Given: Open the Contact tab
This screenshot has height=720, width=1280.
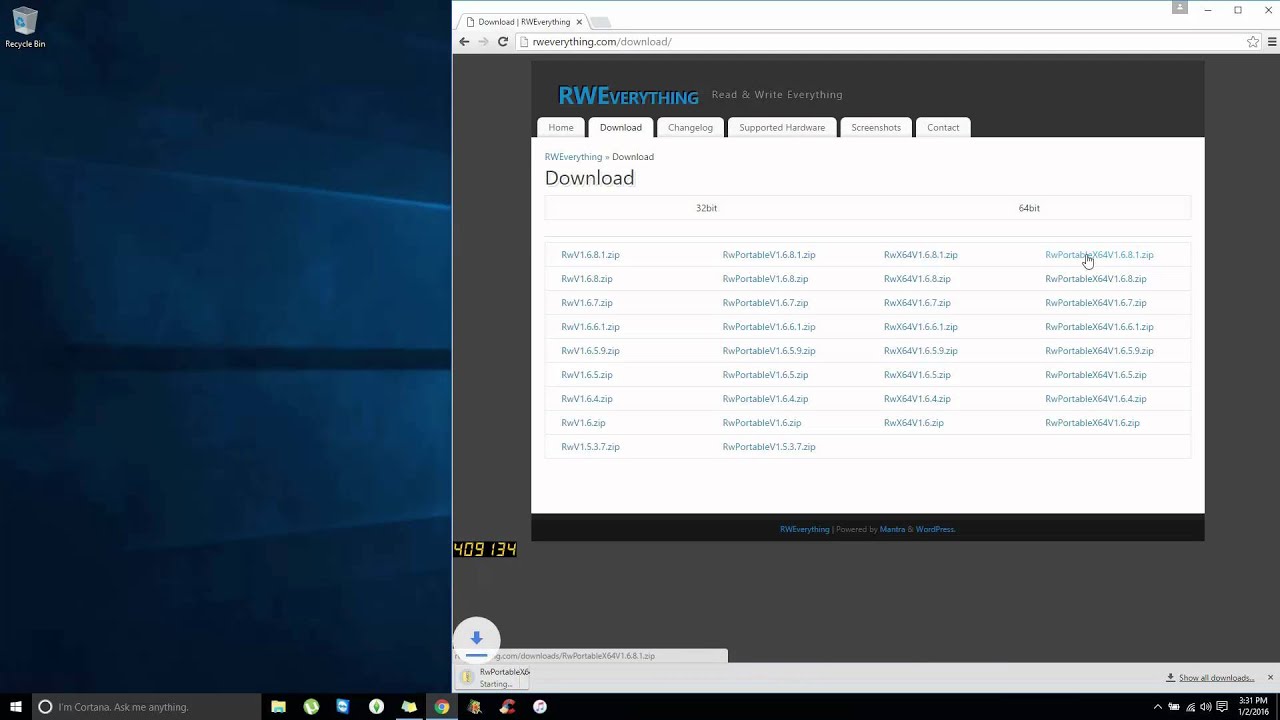Looking at the screenshot, I should [943, 128].
